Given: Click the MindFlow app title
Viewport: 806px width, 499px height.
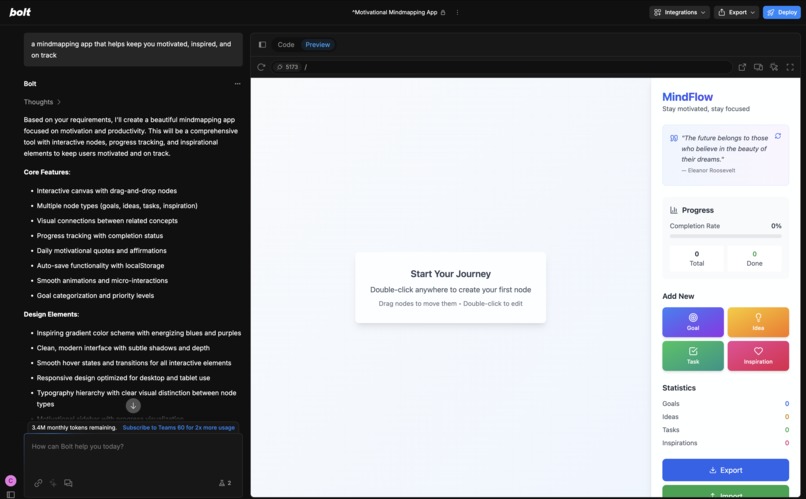Looking at the screenshot, I should 687,97.
